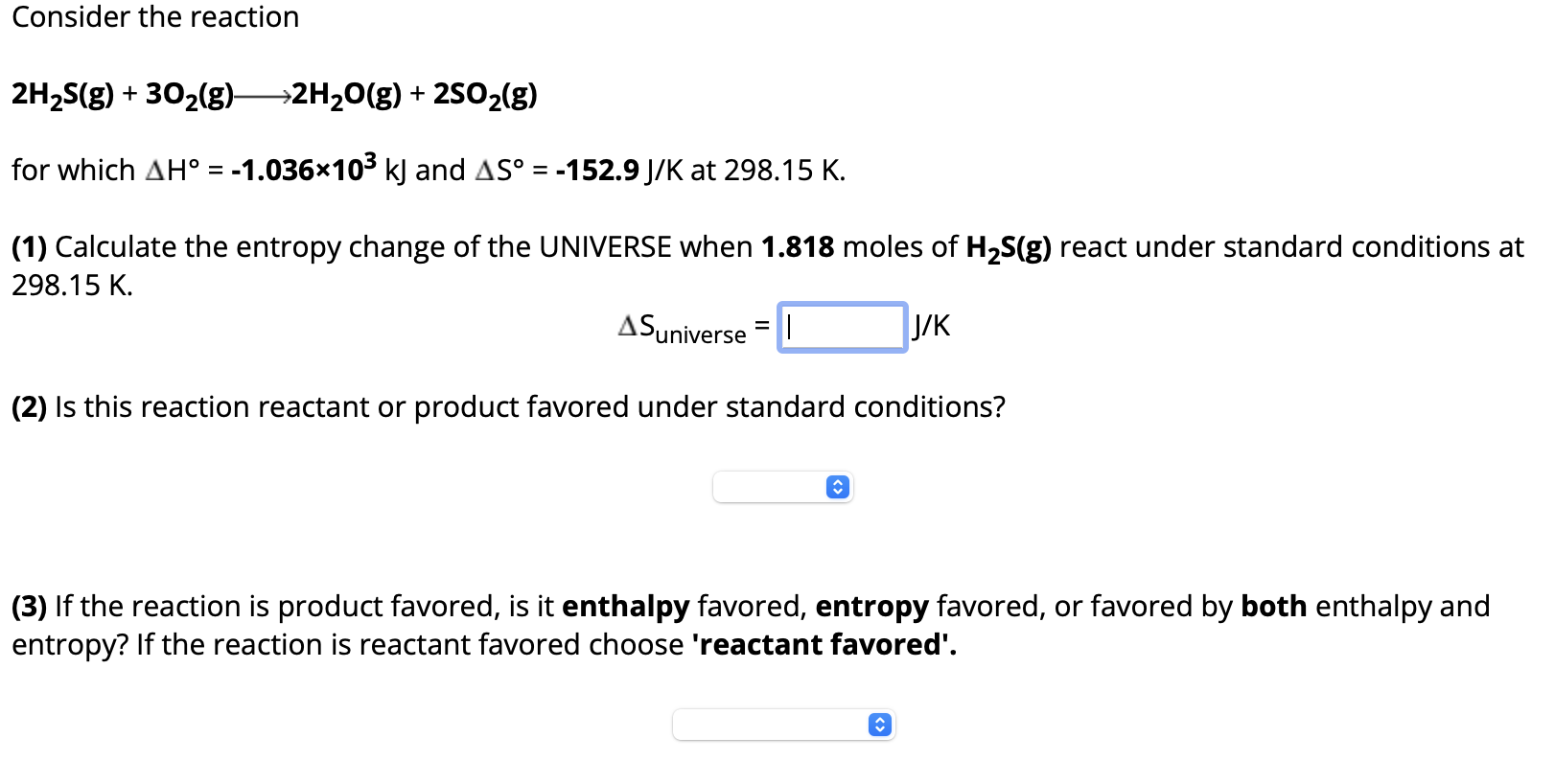Image resolution: width=1555 pixels, height=784 pixels.
Task: Click the bolded 1.818 moles text
Action: (x=796, y=246)
